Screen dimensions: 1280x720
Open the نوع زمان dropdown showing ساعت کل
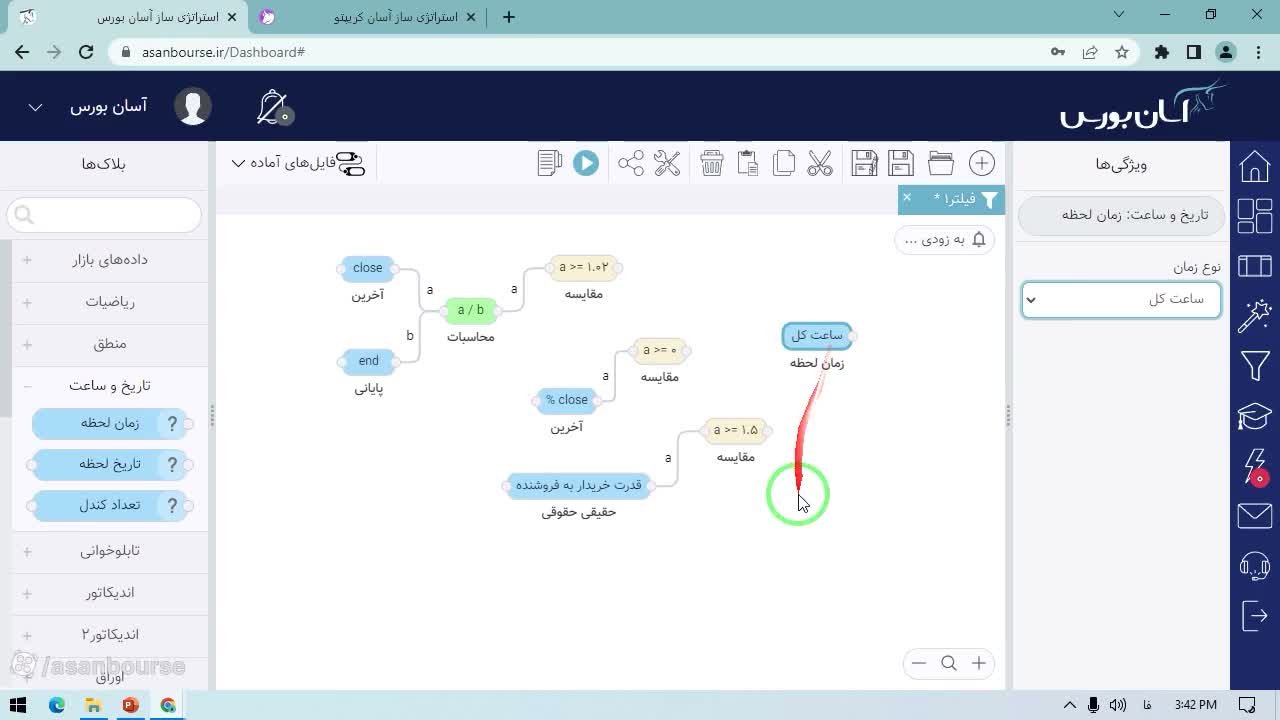tap(1121, 299)
